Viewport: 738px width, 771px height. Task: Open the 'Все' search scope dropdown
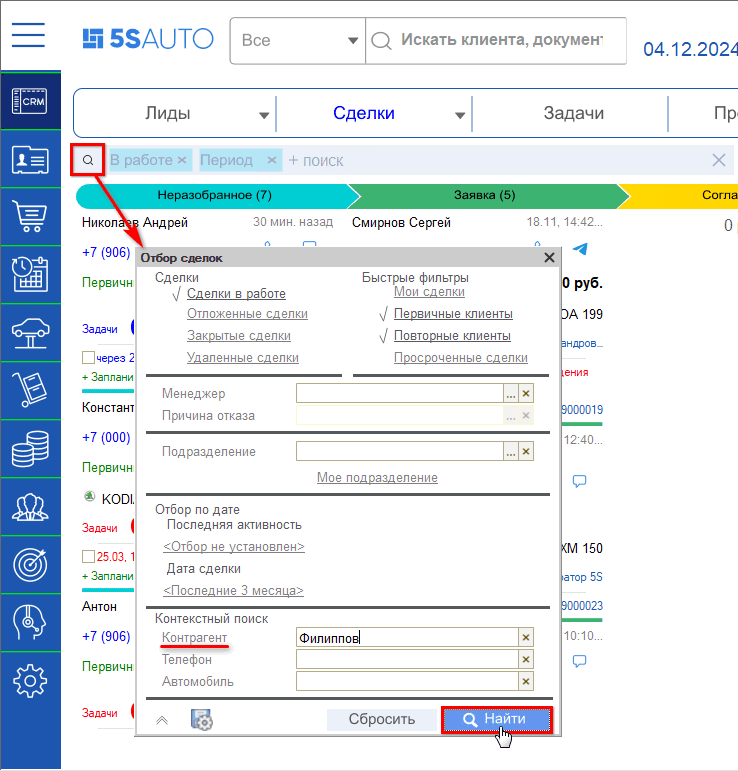298,40
